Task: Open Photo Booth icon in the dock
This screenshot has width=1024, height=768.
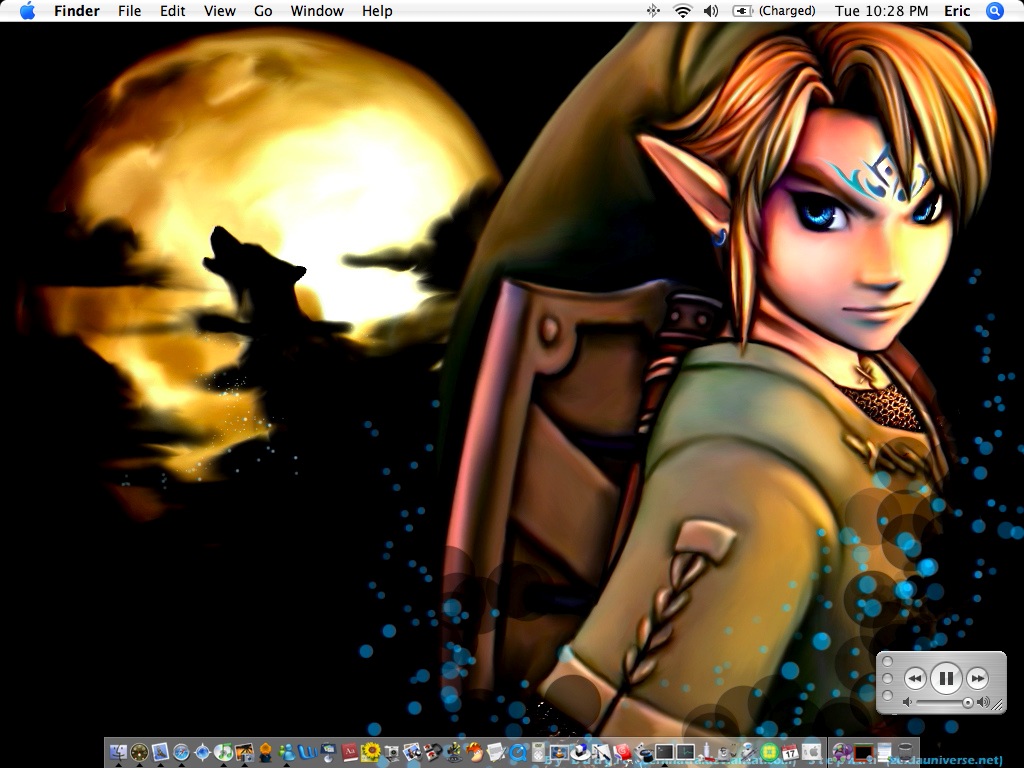Action: point(434,752)
